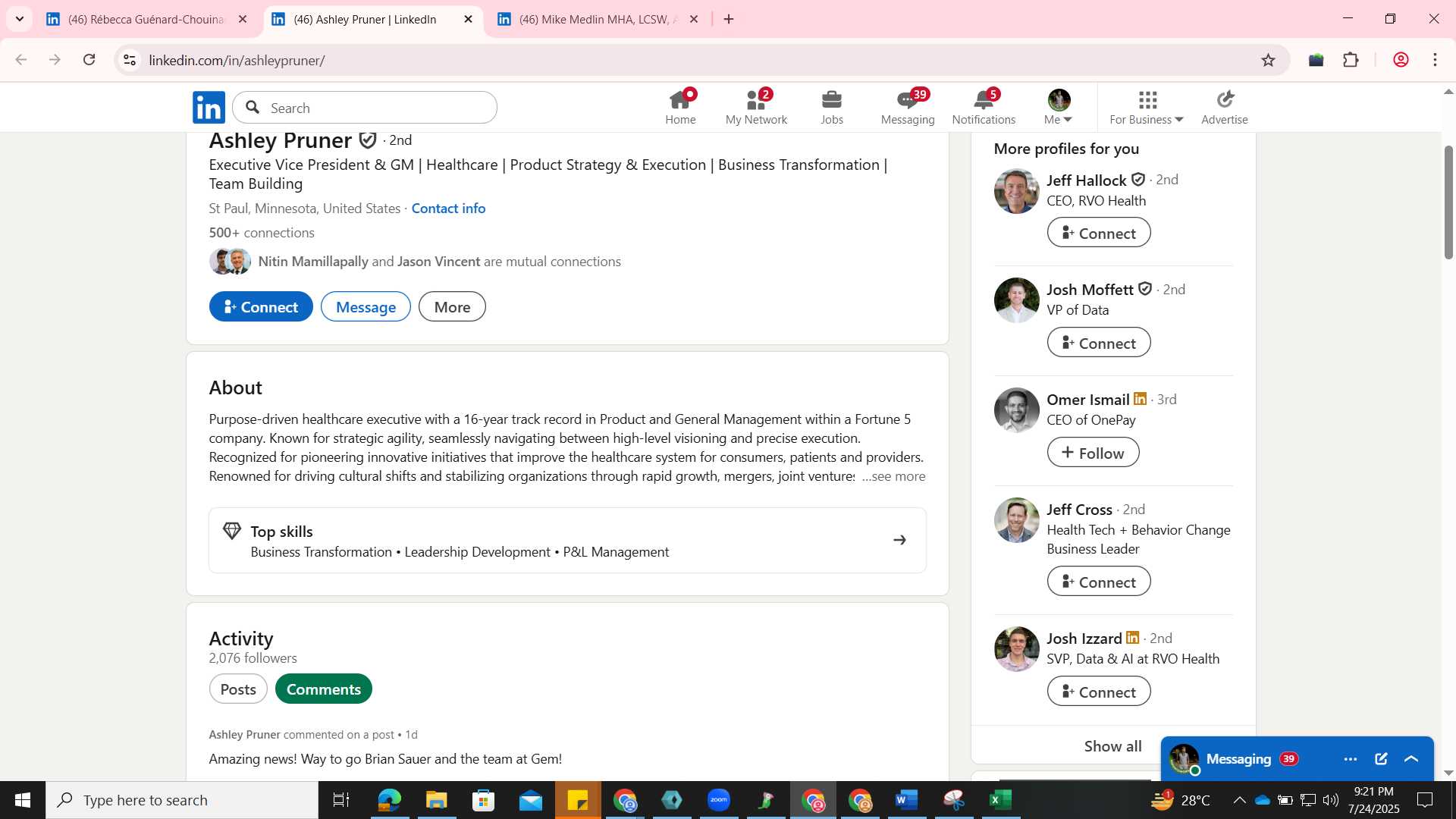This screenshot has width=1456, height=819.
Task: View the mutual connections link
Action: 439,261
